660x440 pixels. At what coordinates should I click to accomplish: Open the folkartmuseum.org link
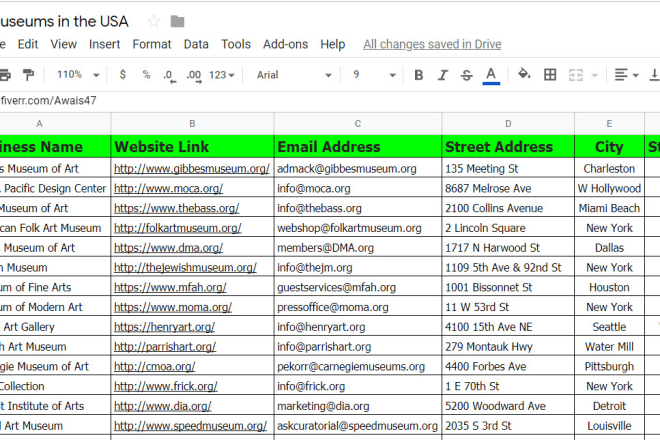[x=178, y=228]
